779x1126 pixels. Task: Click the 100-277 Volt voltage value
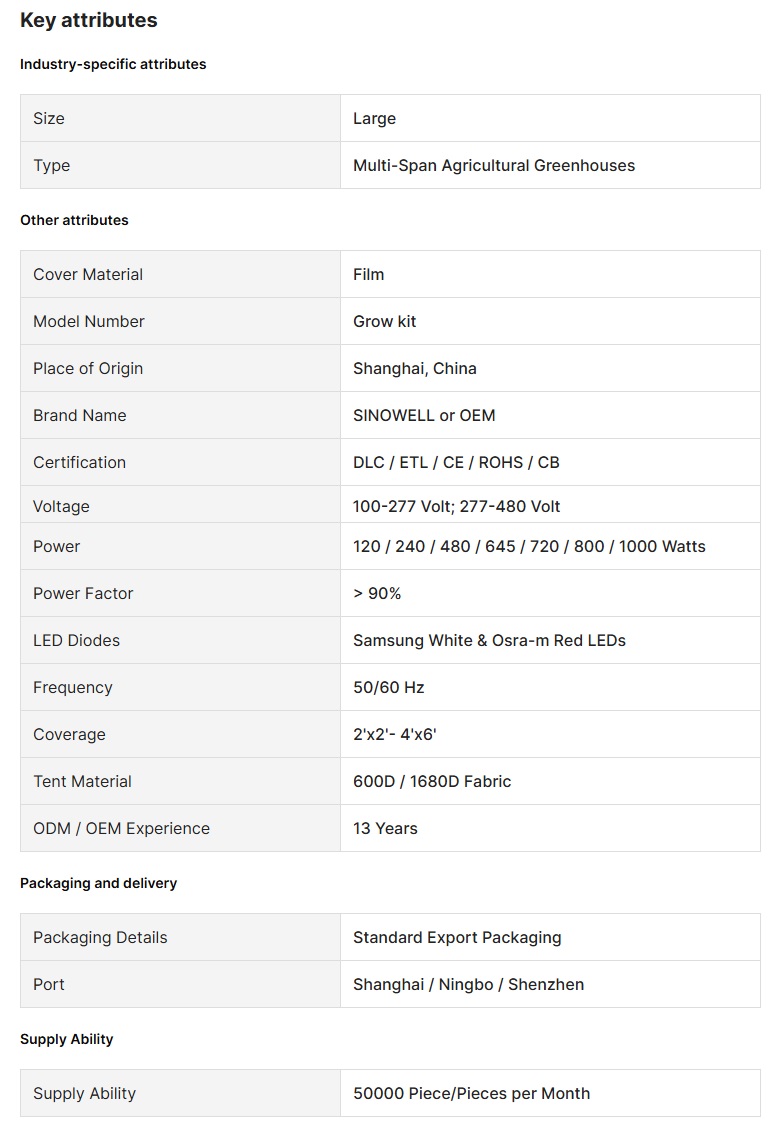tap(456, 506)
